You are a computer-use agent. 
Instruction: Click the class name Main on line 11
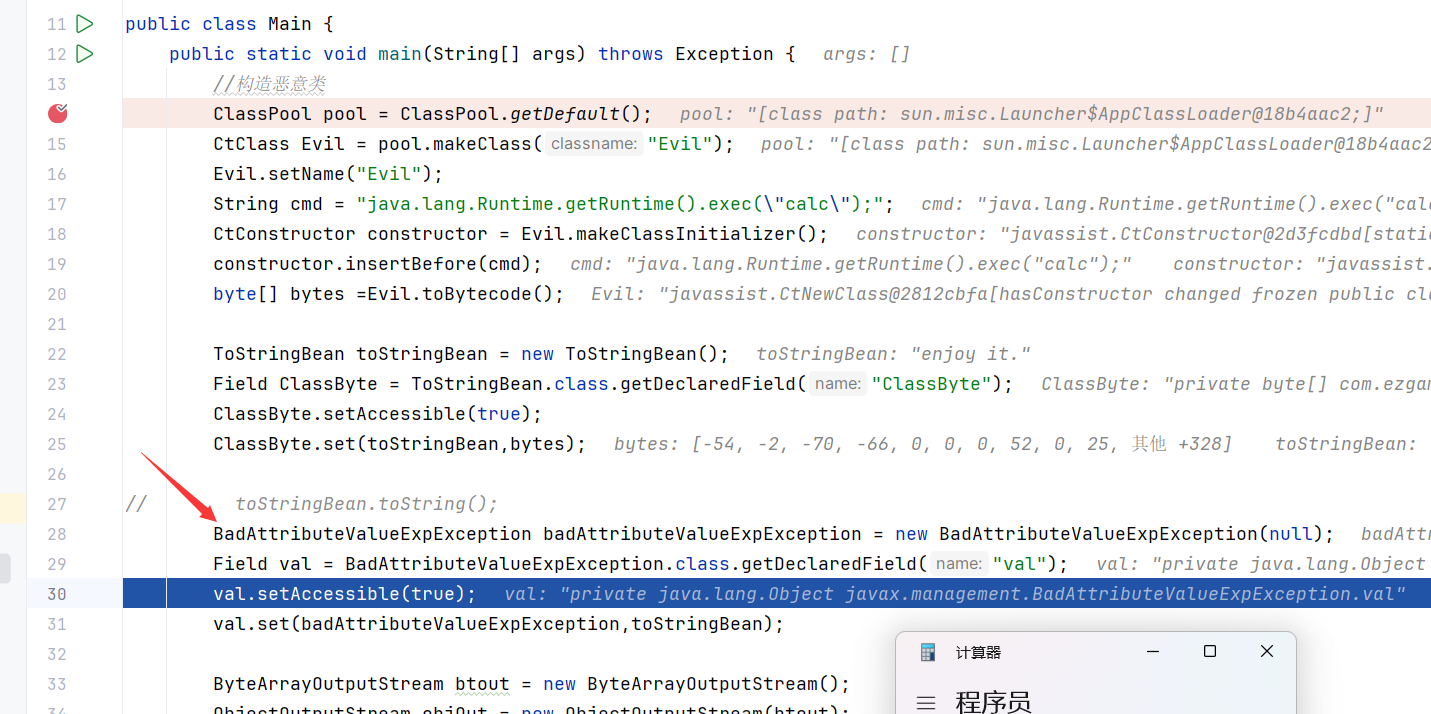[x=290, y=24]
